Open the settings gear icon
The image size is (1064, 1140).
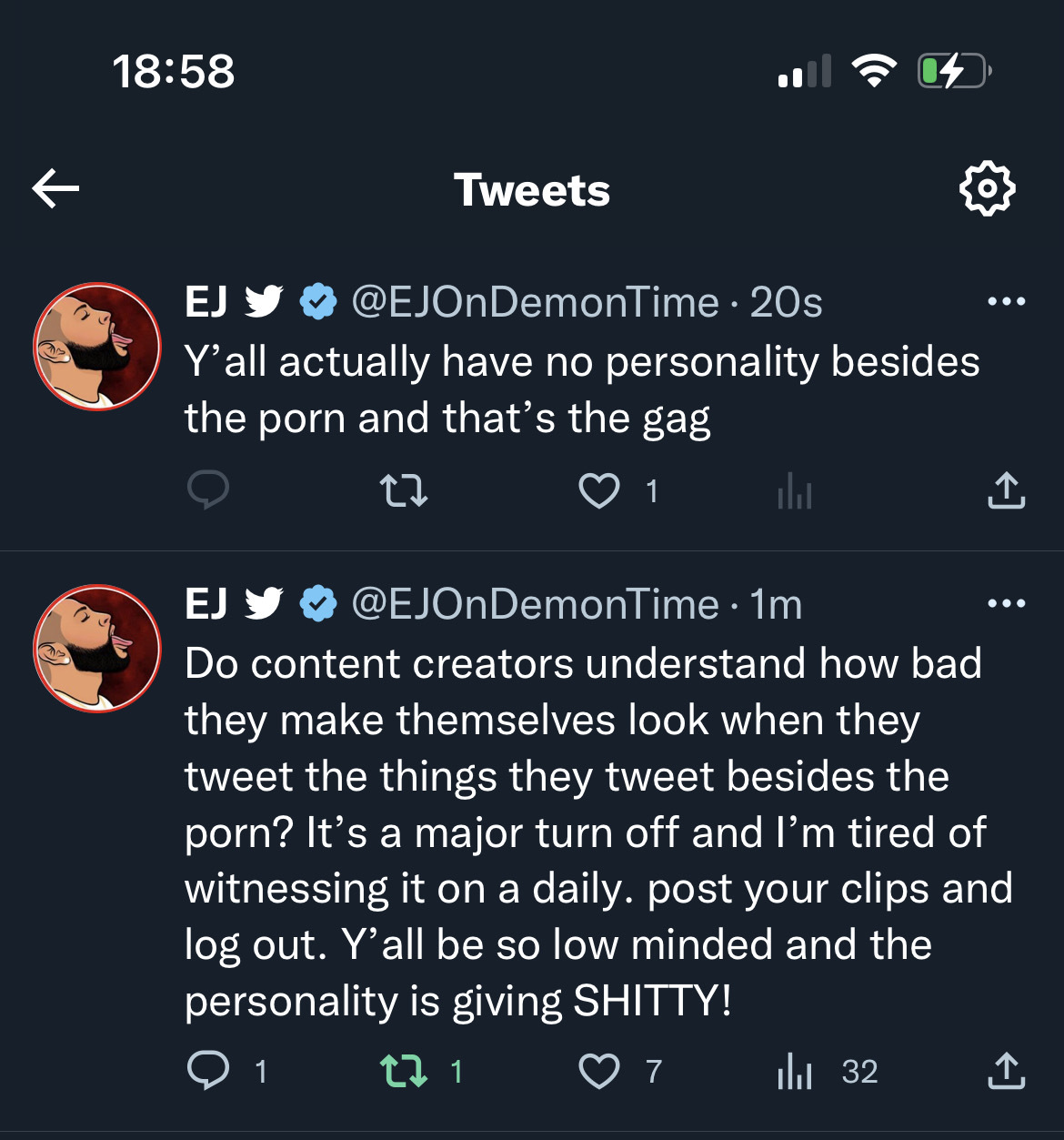coord(987,189)
